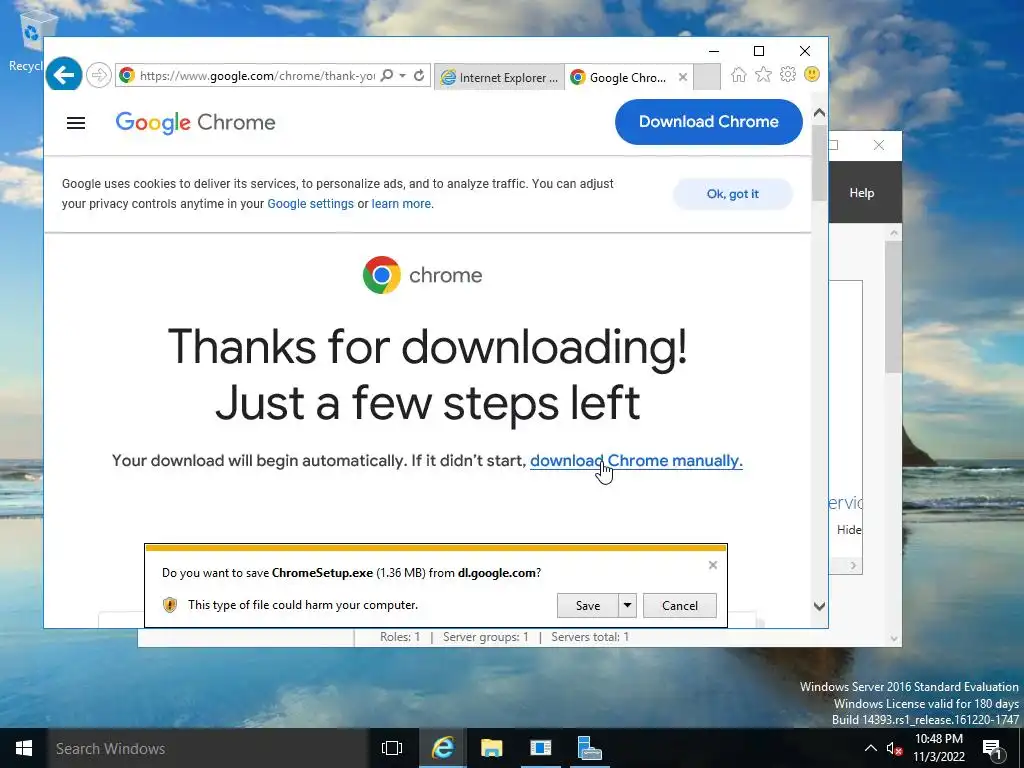This screenshot has width=1024, height=768.
Task: Expand the Save options dropdown arrow
Action: click(627, 605)
